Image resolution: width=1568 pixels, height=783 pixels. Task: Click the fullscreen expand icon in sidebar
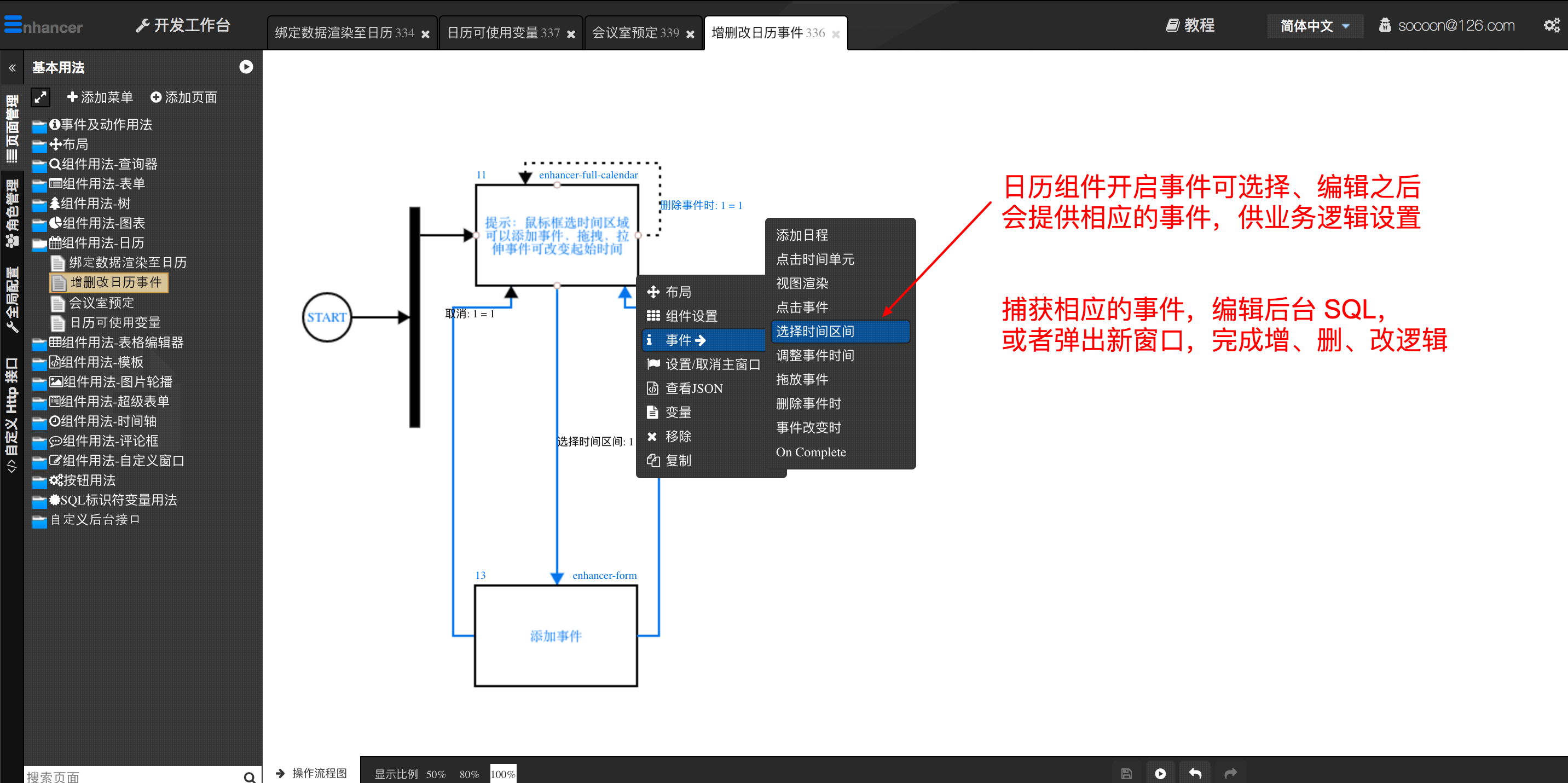point(41,97)
